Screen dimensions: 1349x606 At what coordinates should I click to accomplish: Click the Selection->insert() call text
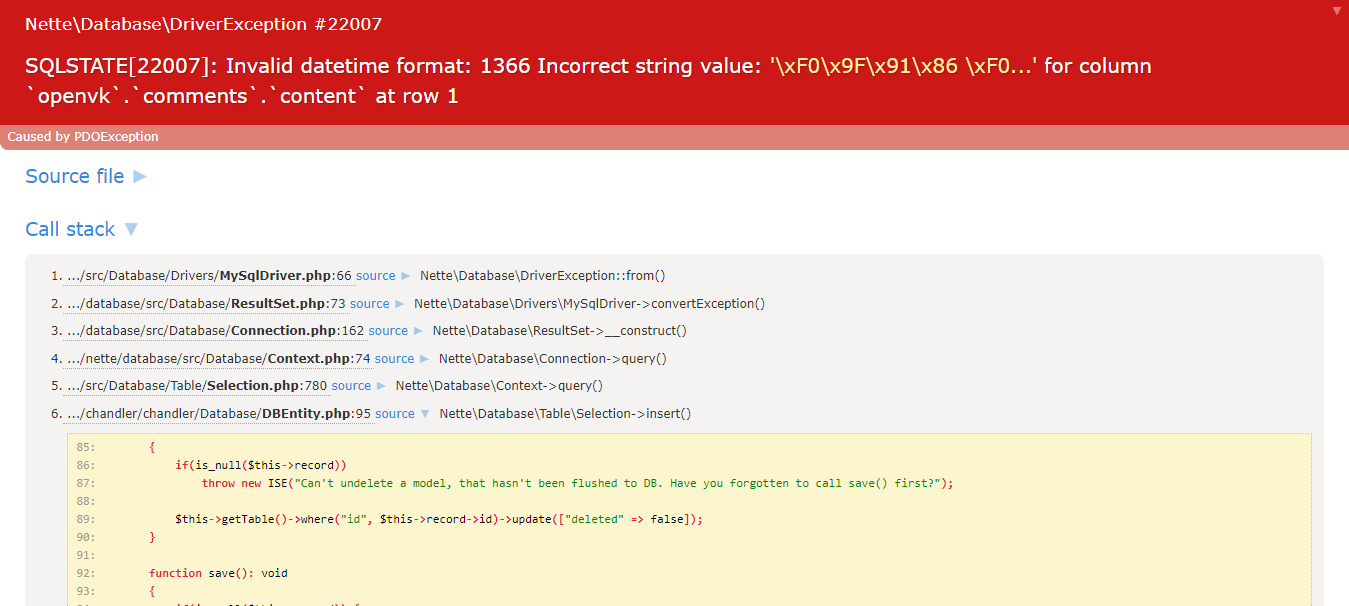[x=565, y=413]
